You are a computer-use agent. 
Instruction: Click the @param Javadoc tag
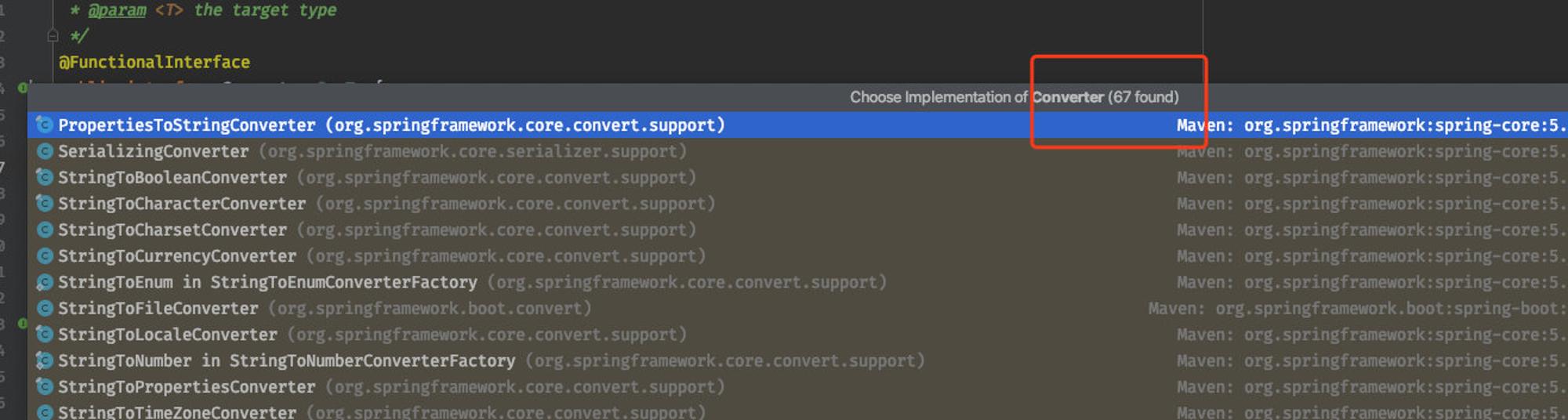pos(117,10)
